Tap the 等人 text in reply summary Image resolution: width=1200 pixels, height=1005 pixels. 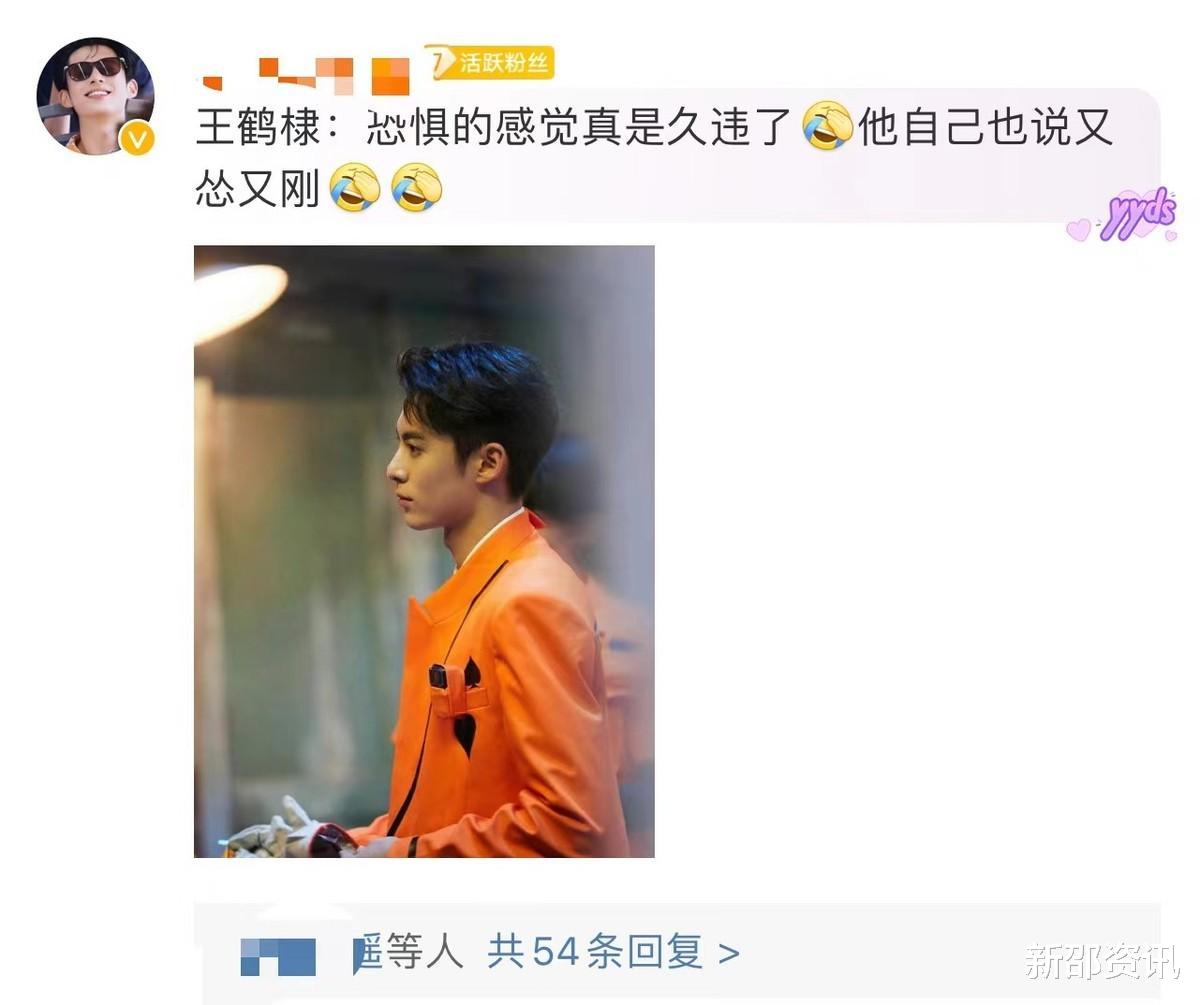[x=424, y=953]
